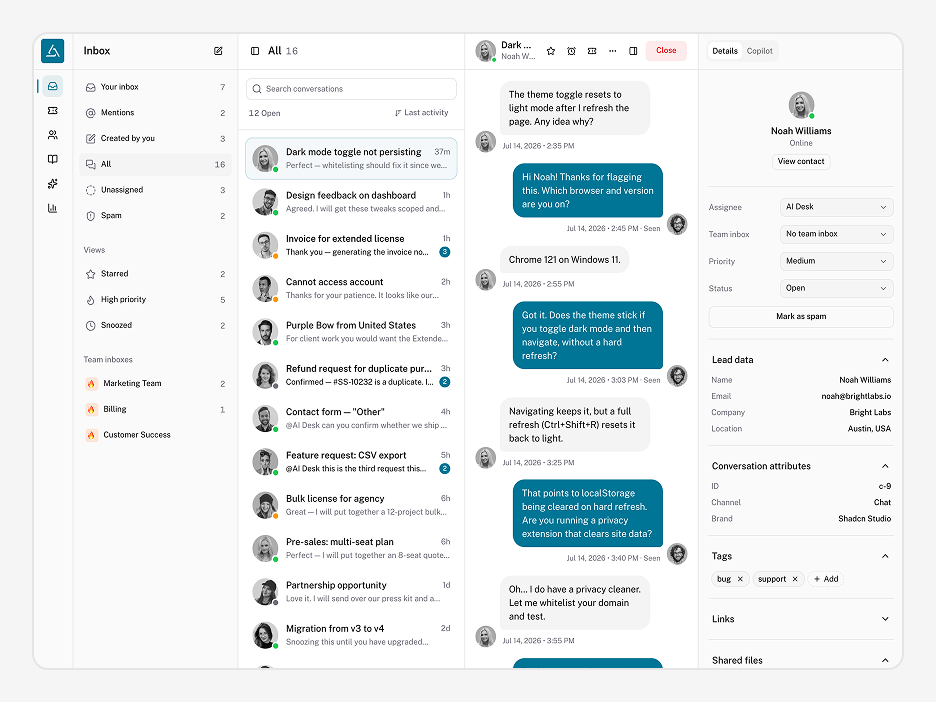Open the Status dropdown set to Open
Viewport: 936px width, 702px height.
pos(836,288)
